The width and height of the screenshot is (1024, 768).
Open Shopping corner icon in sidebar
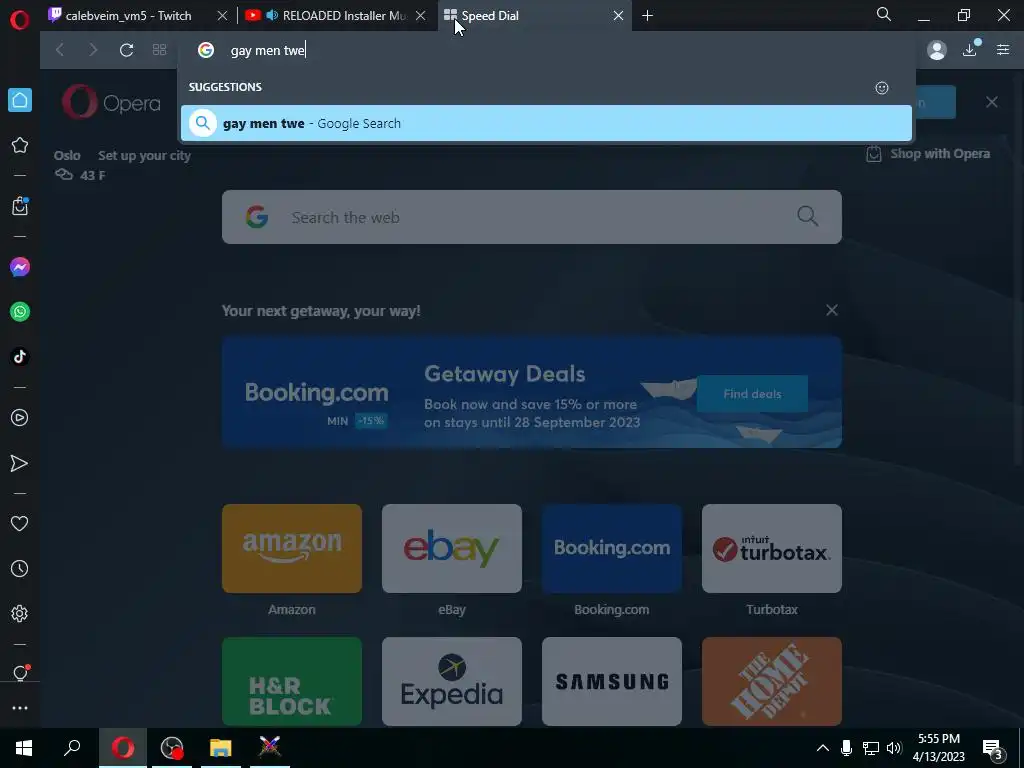(20, 206)
